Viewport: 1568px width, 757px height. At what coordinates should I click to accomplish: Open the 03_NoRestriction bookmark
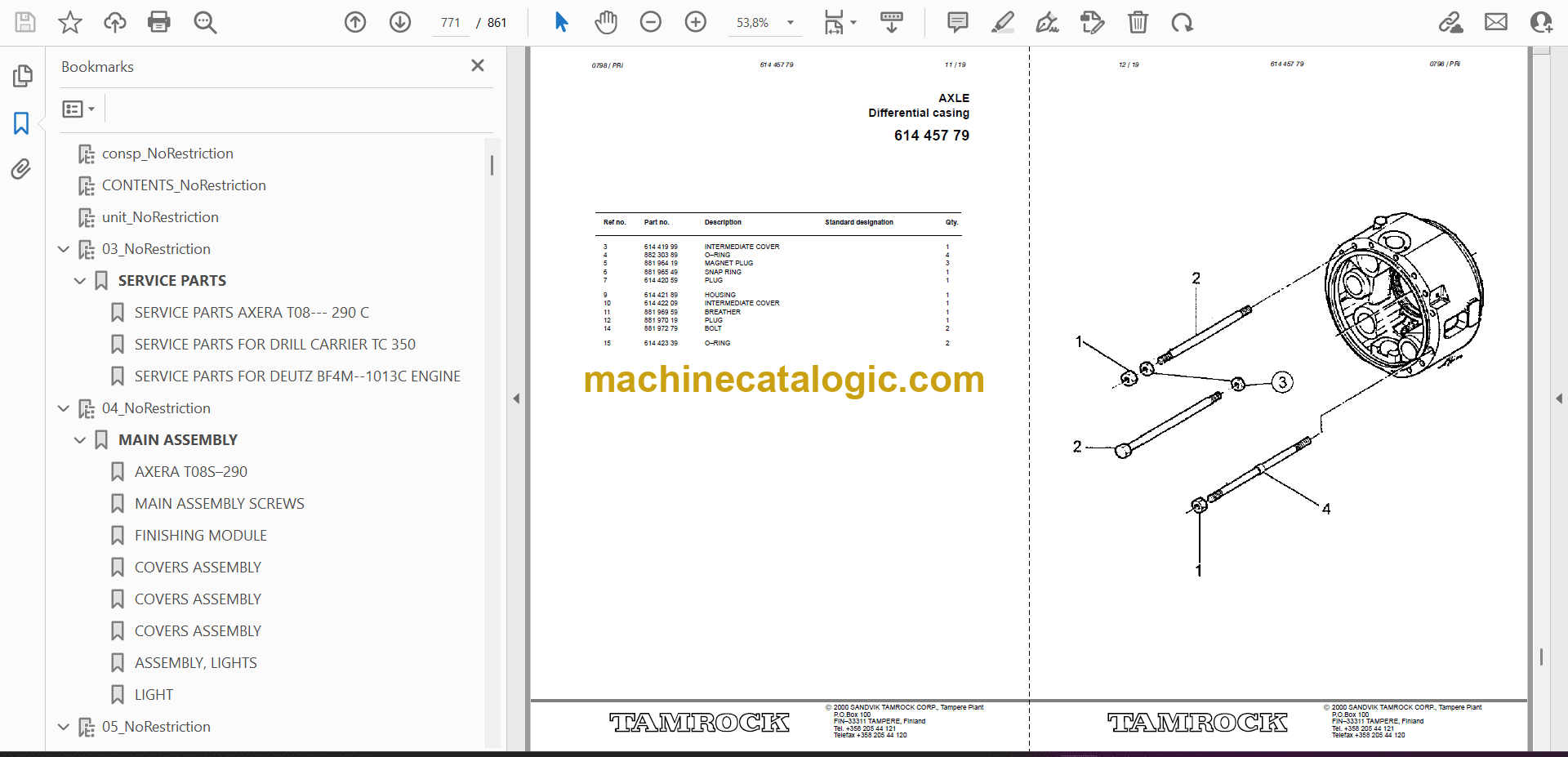(156, 249)
